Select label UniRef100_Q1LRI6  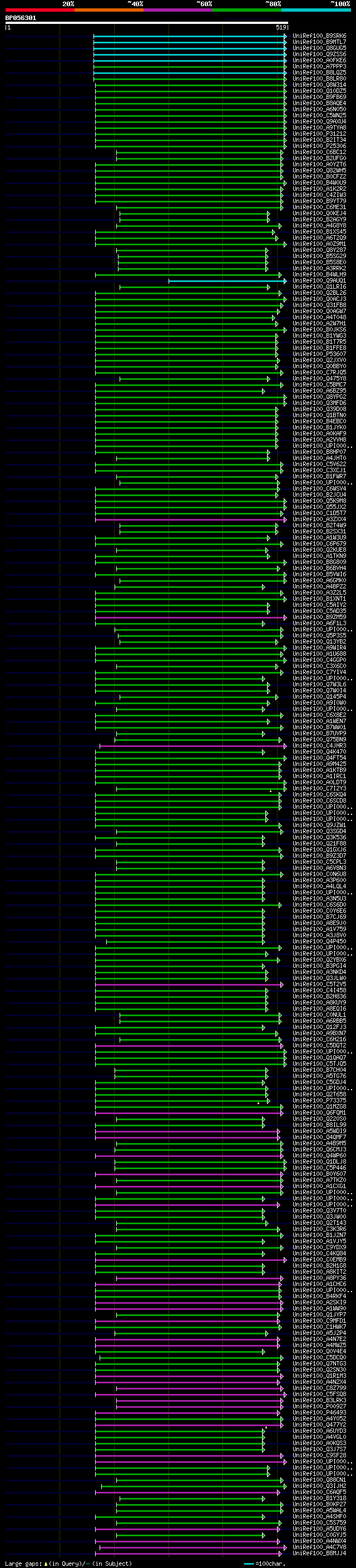(x=319, y=286)
